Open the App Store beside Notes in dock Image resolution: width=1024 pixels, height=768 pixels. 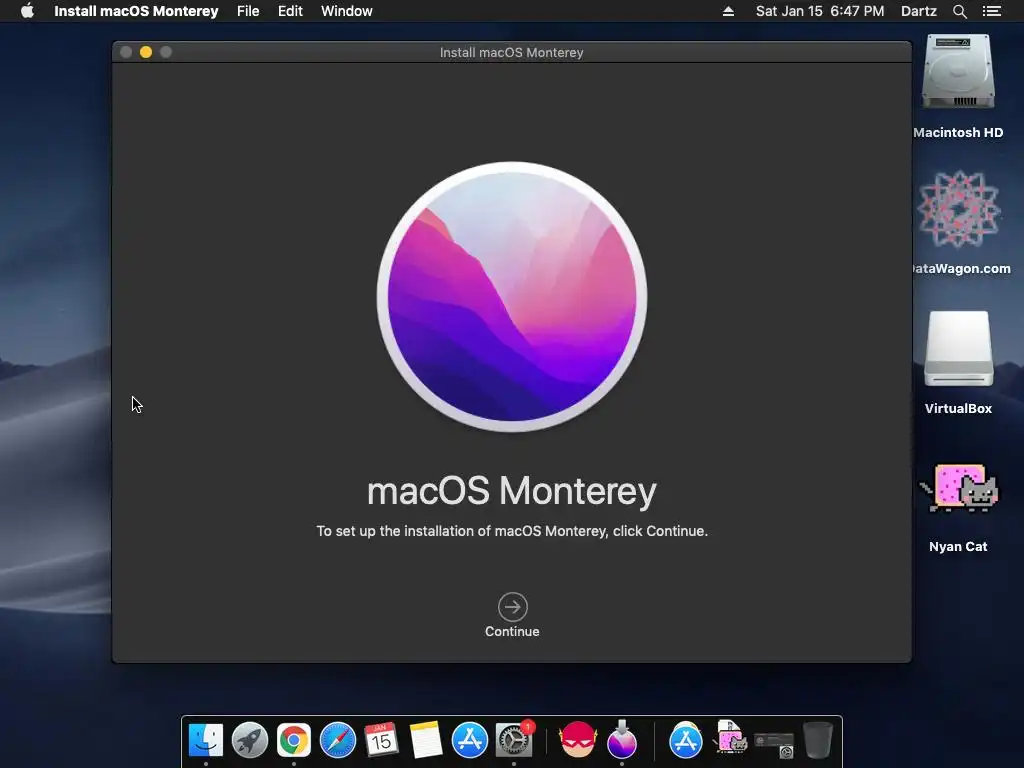coord(470,741)
